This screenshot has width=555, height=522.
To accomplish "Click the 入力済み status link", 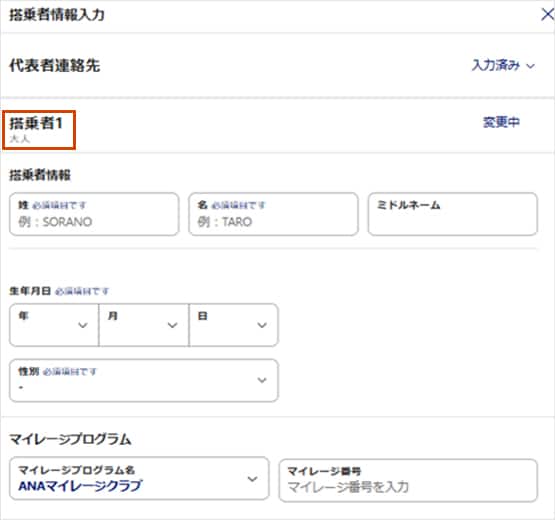I will click(496, 65).
